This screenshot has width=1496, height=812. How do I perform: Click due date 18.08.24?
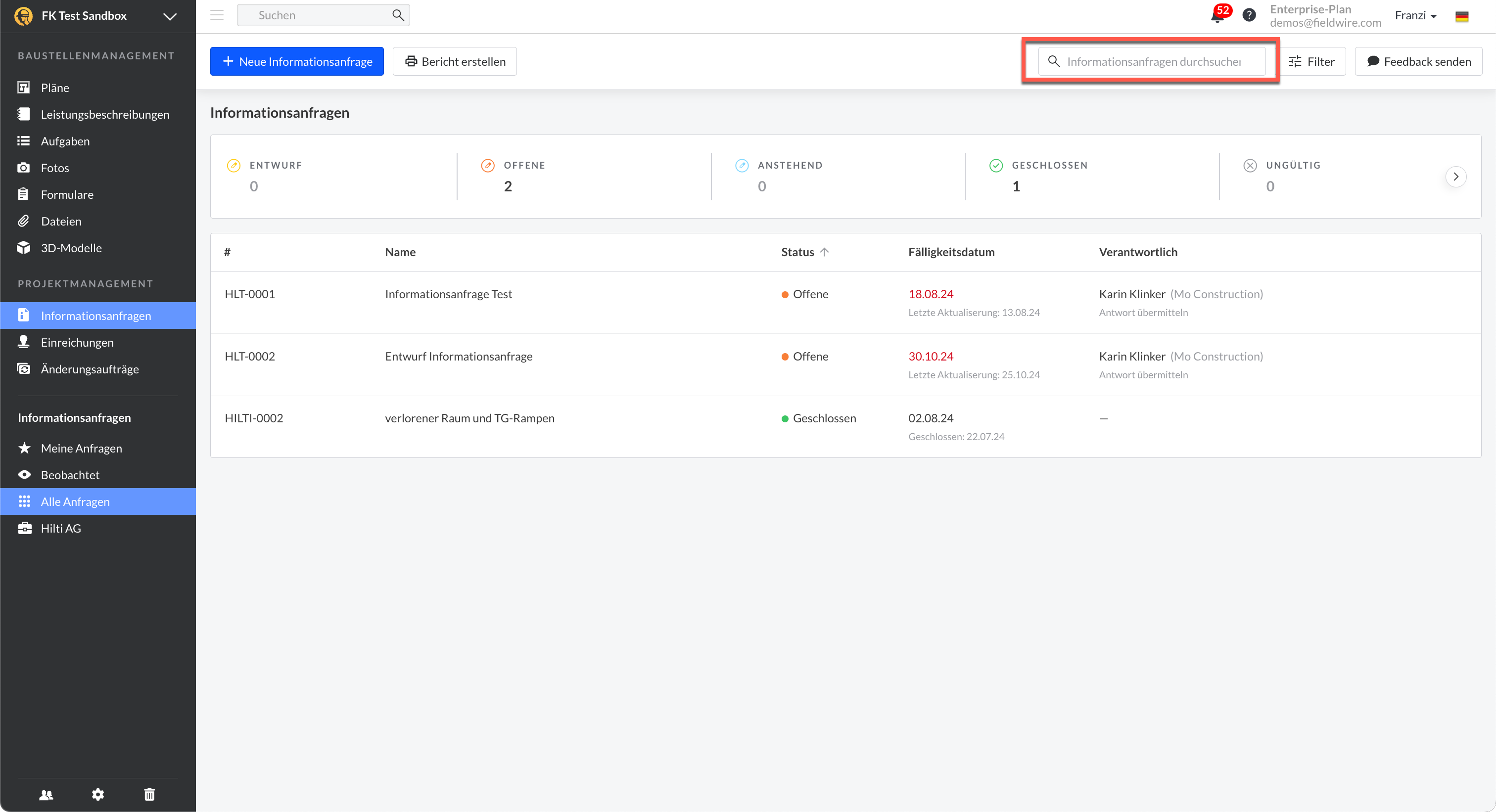(x=931, y=294)
